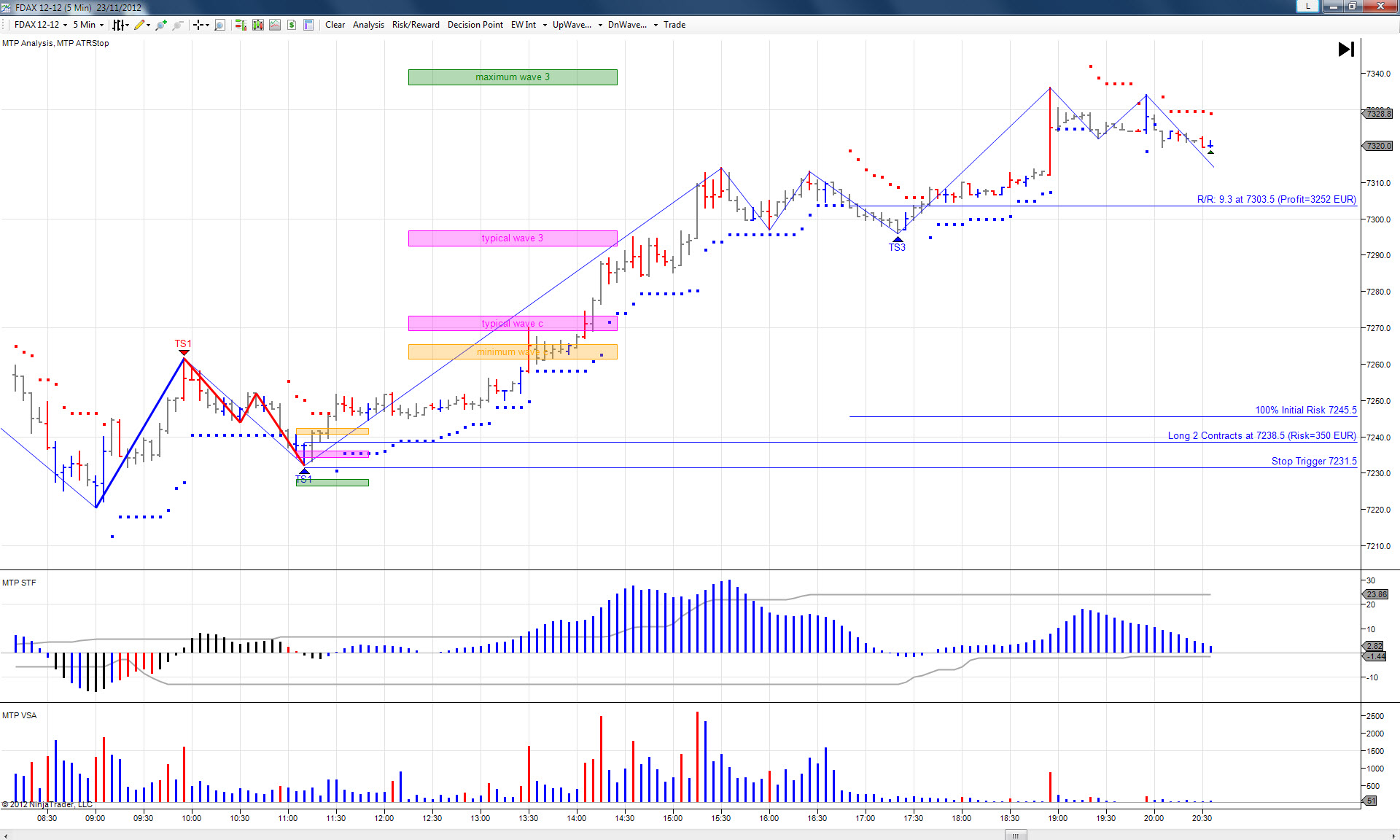Click the Trade button
The image size is (1400, 840).
674,25
